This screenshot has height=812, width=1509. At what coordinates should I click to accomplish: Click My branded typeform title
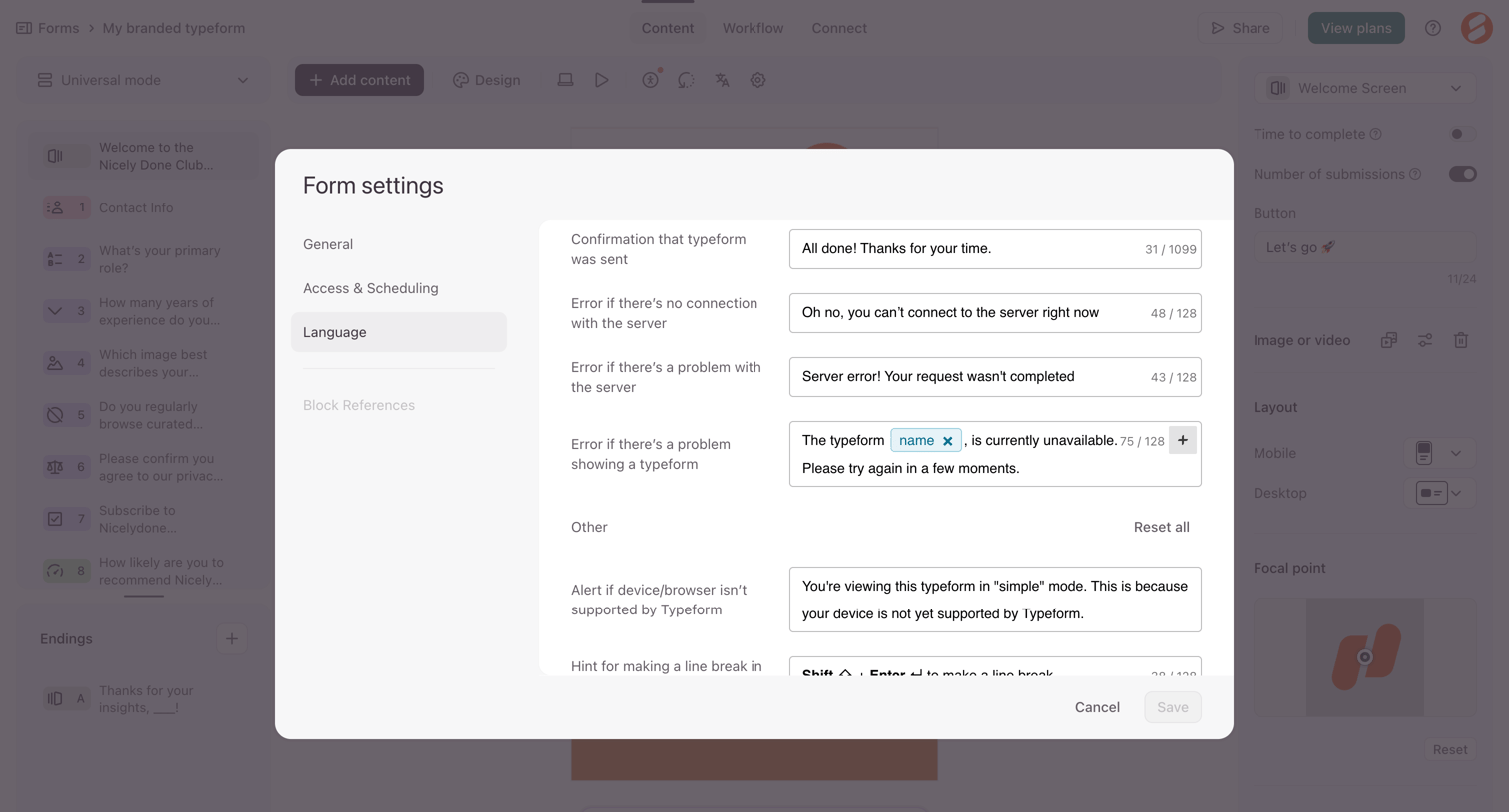(174, 28)
